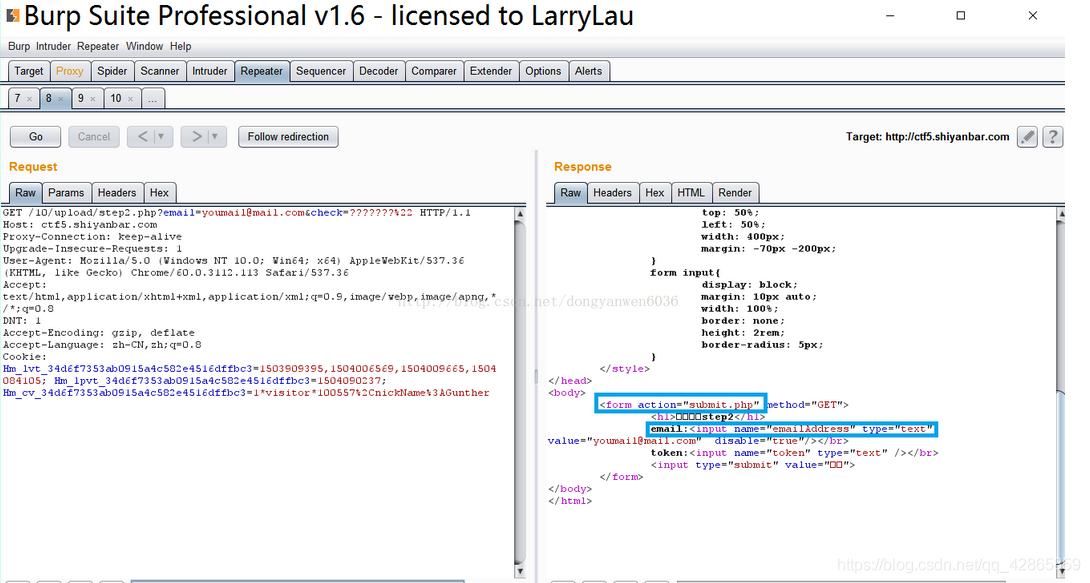
Task: Select Repeater request tab 7
Action: (18, 99)
